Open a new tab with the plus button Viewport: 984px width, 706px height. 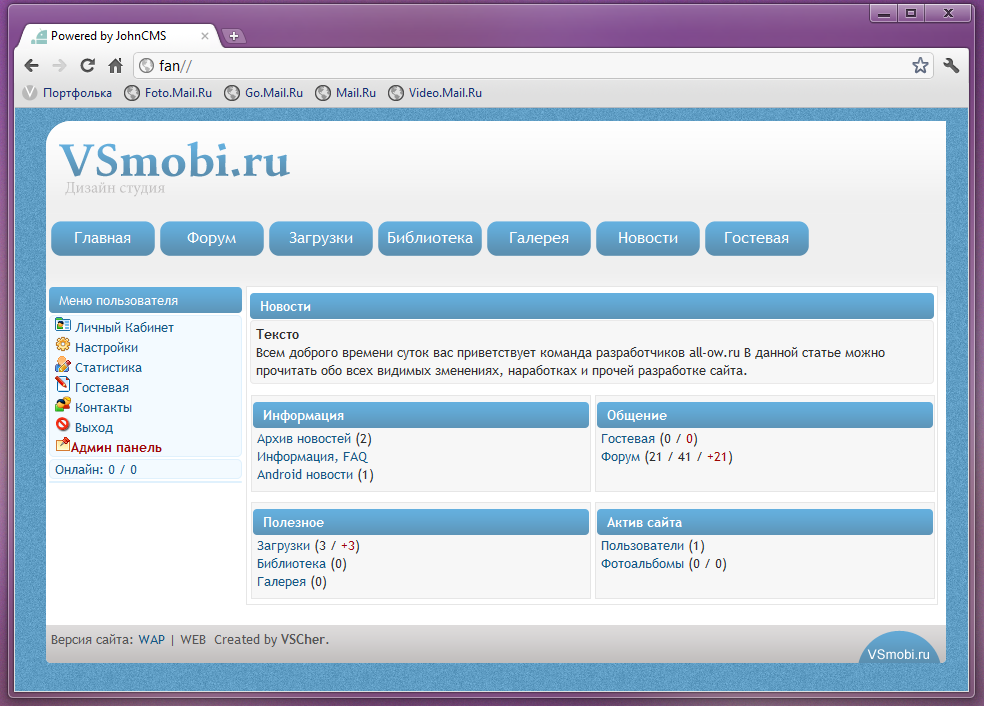(x=233, y=36)
